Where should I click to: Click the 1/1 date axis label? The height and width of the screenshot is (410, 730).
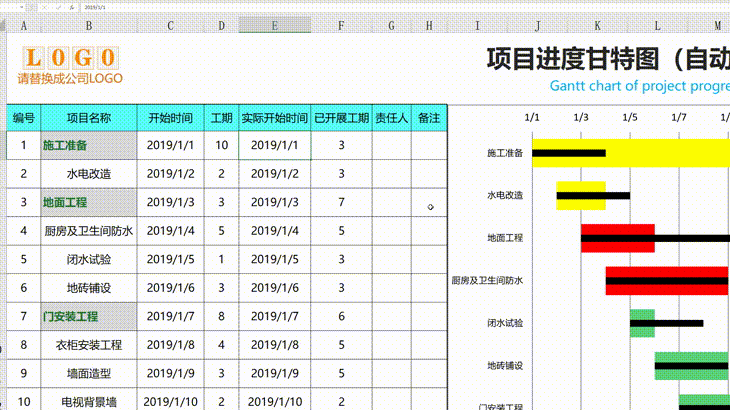[532, 117]
